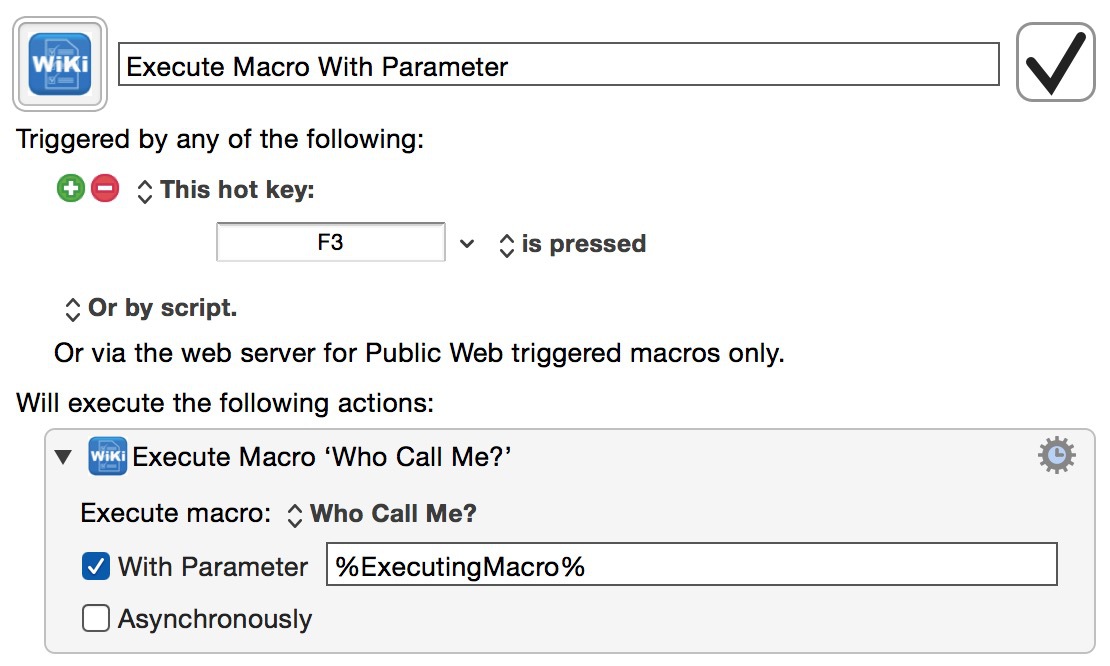Image resolution: width=1110 pixels, height=666 pixels.
Task: Click the WiKi icon in the action header
Action: pos(108,456)
